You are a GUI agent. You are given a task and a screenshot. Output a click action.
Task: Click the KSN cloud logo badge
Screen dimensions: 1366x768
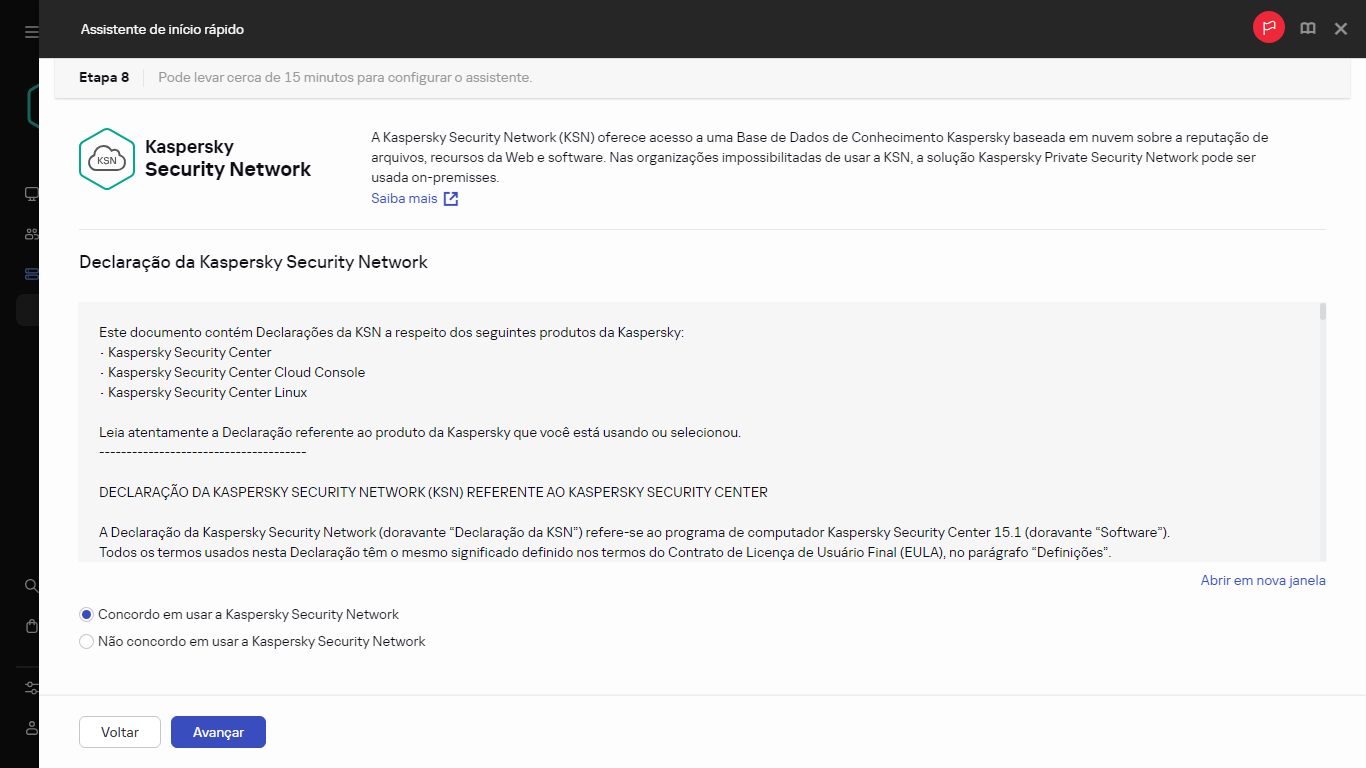click(x=107, y=158)
